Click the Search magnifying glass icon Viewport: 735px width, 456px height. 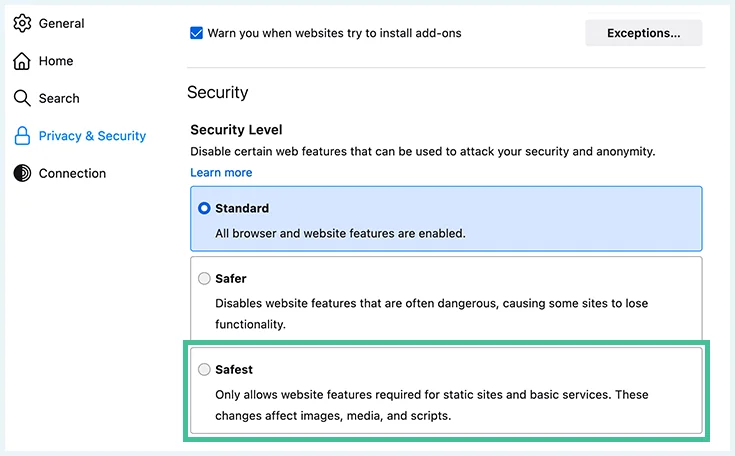pyautogui.click(x=22, y=98)
